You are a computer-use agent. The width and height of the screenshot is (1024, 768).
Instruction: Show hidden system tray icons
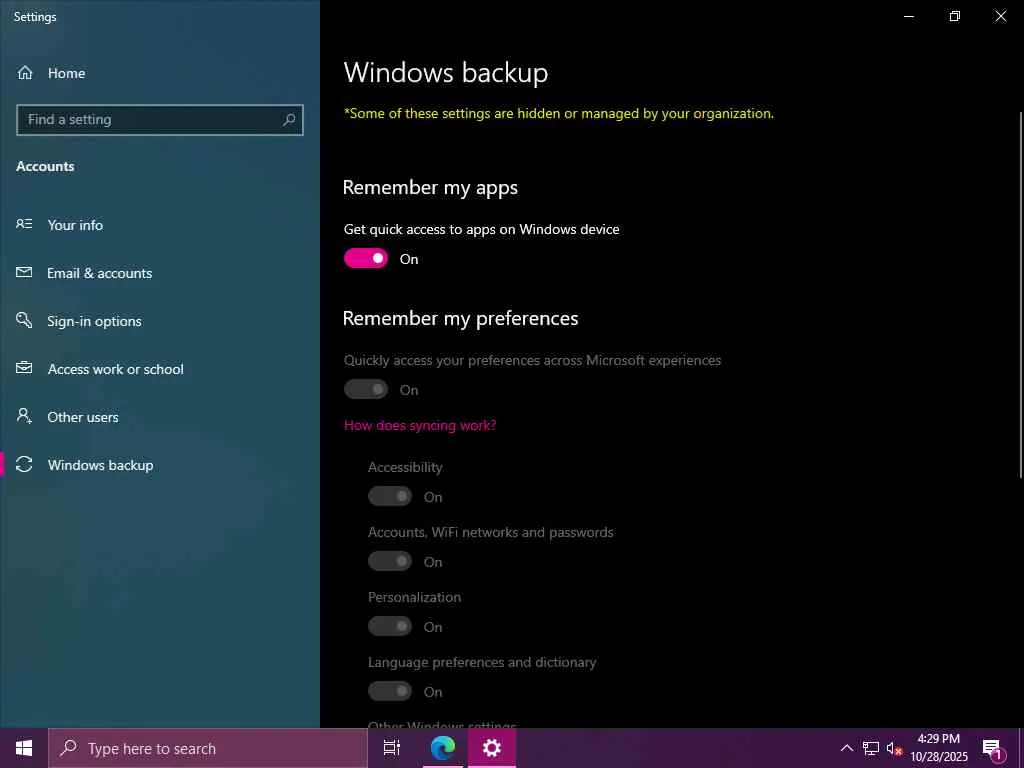tap(846, 748)
